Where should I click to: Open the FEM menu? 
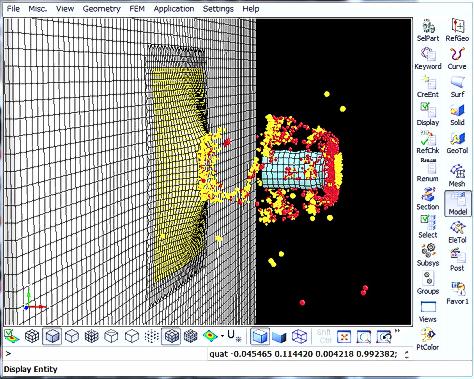pos(137,9)
